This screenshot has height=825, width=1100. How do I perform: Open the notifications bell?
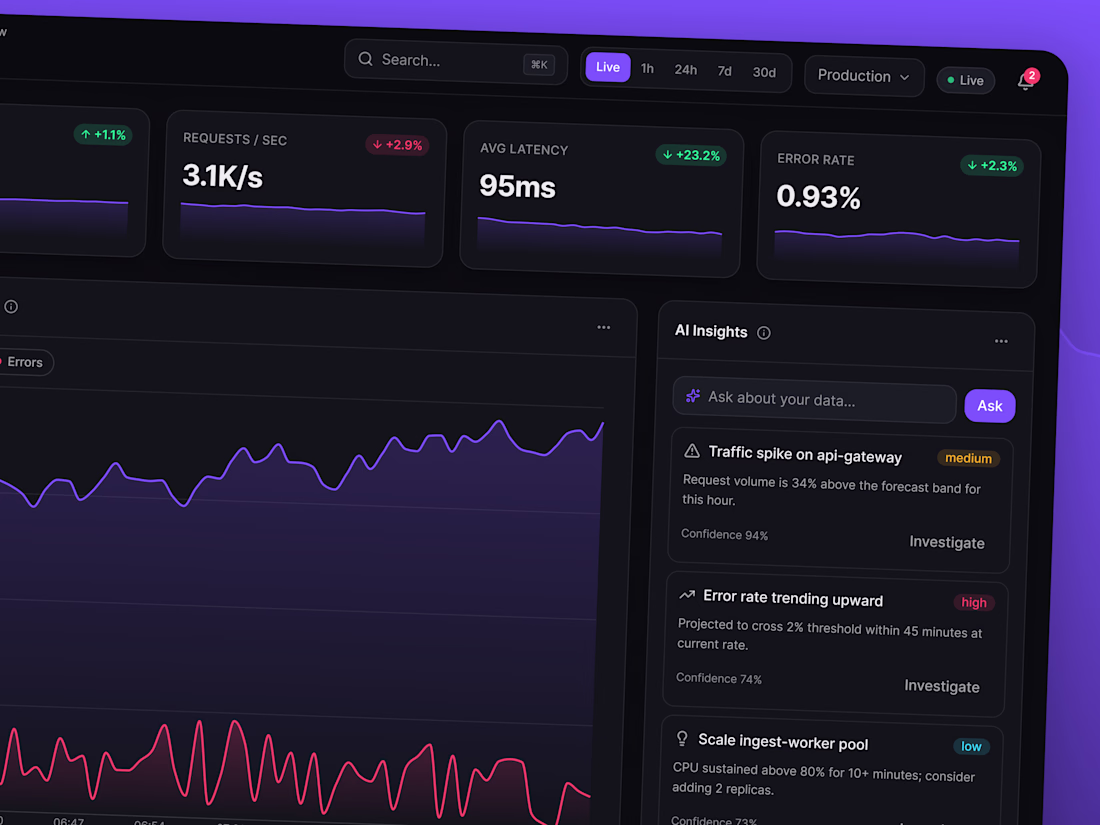click(x=1026, y=82)
